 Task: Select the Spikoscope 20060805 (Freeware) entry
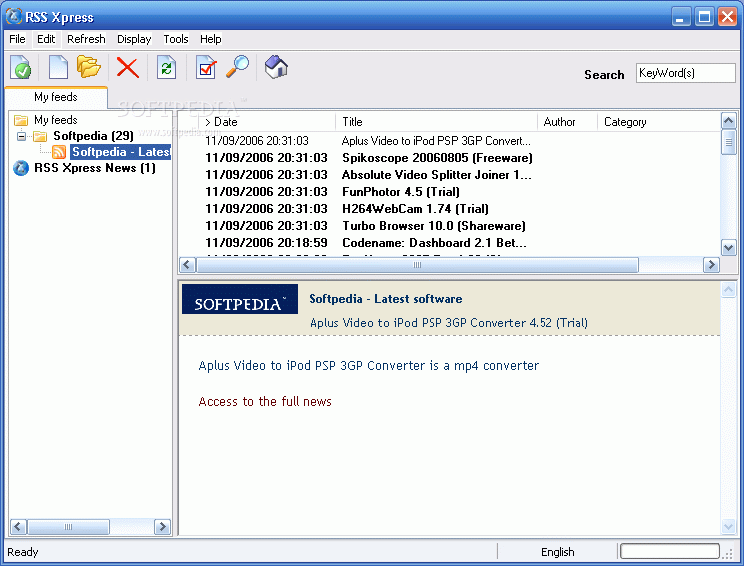coord(437,158)
